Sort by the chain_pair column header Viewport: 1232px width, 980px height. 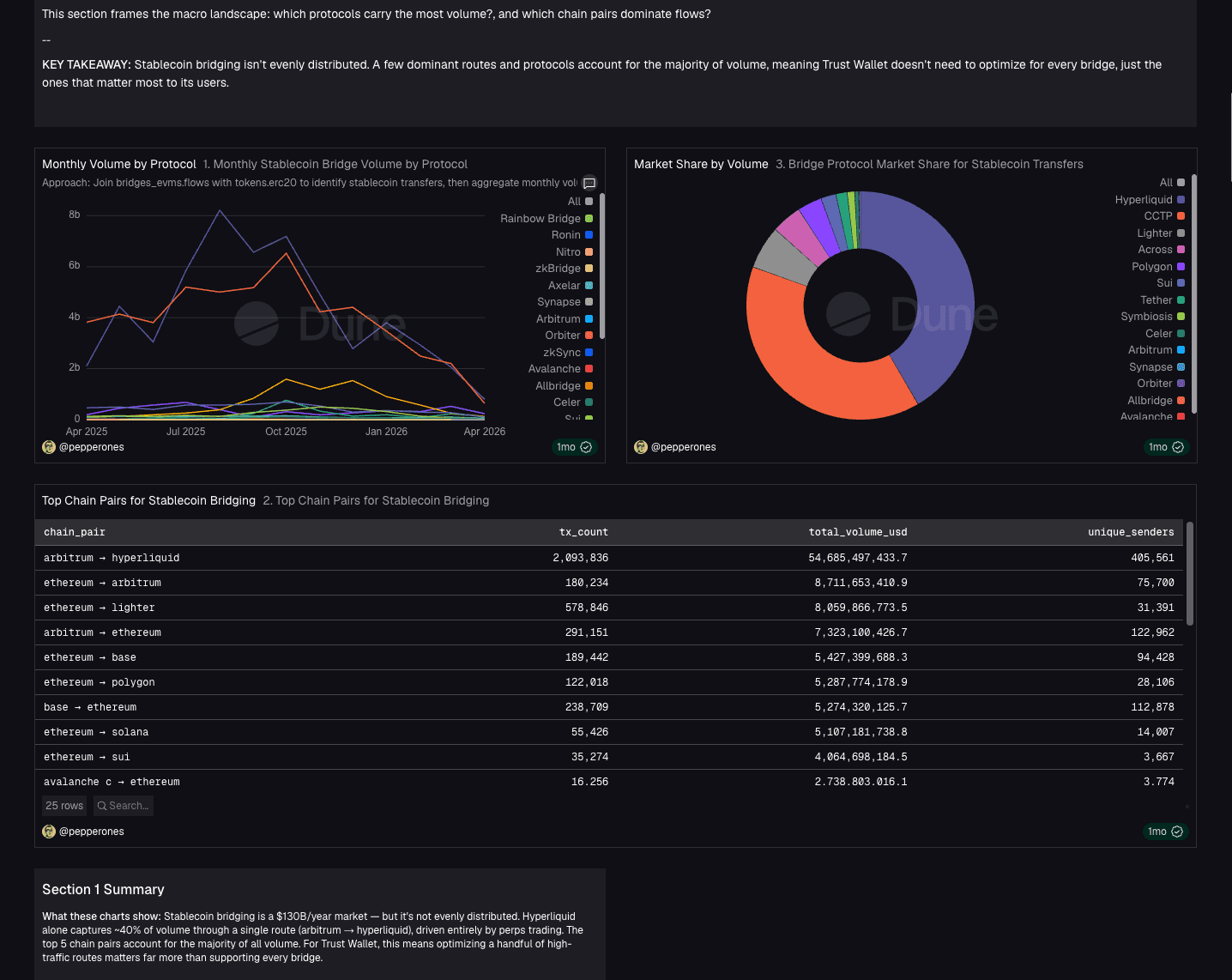[75, 532]
